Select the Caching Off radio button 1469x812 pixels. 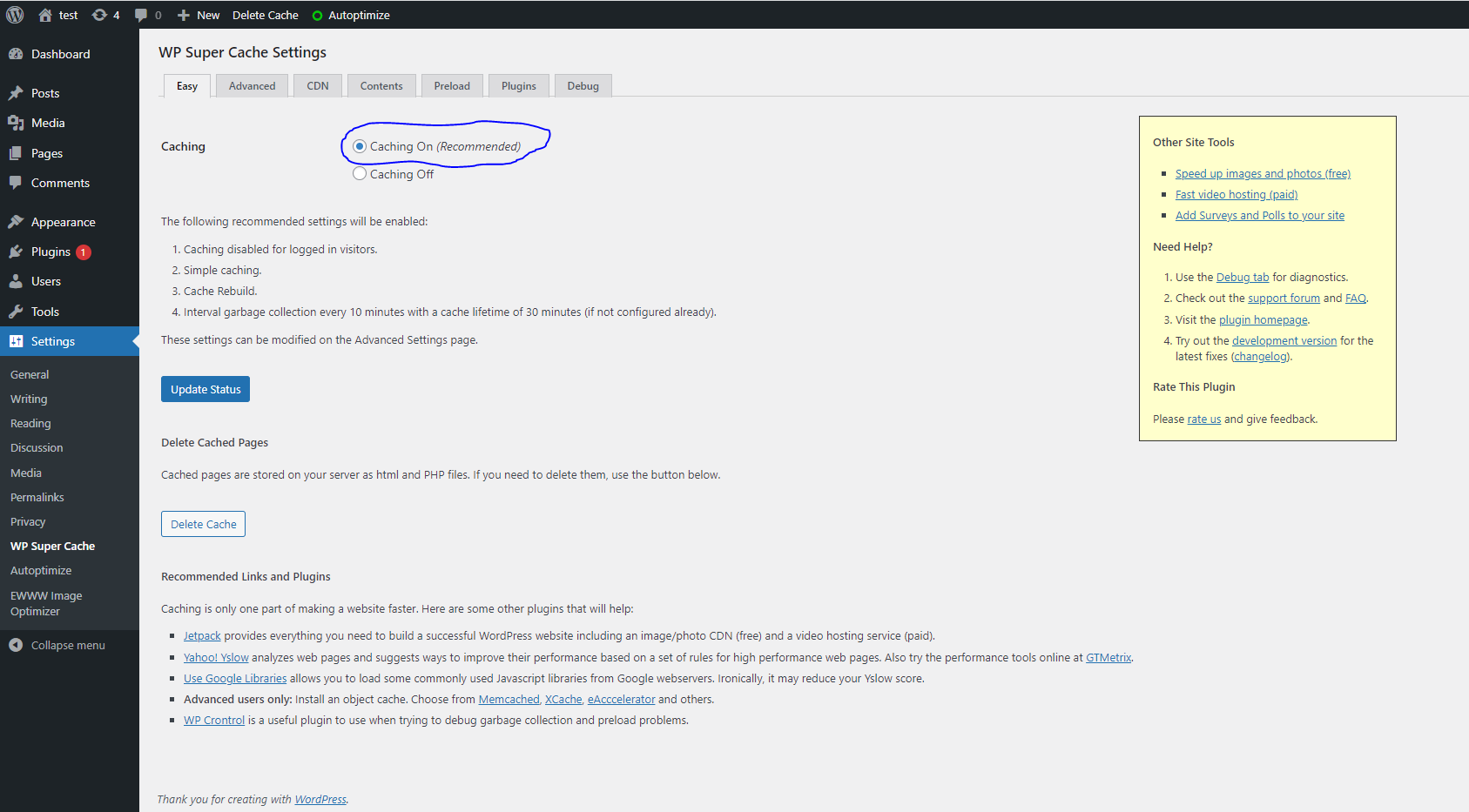pyautogui.click(x=360, y=174)
